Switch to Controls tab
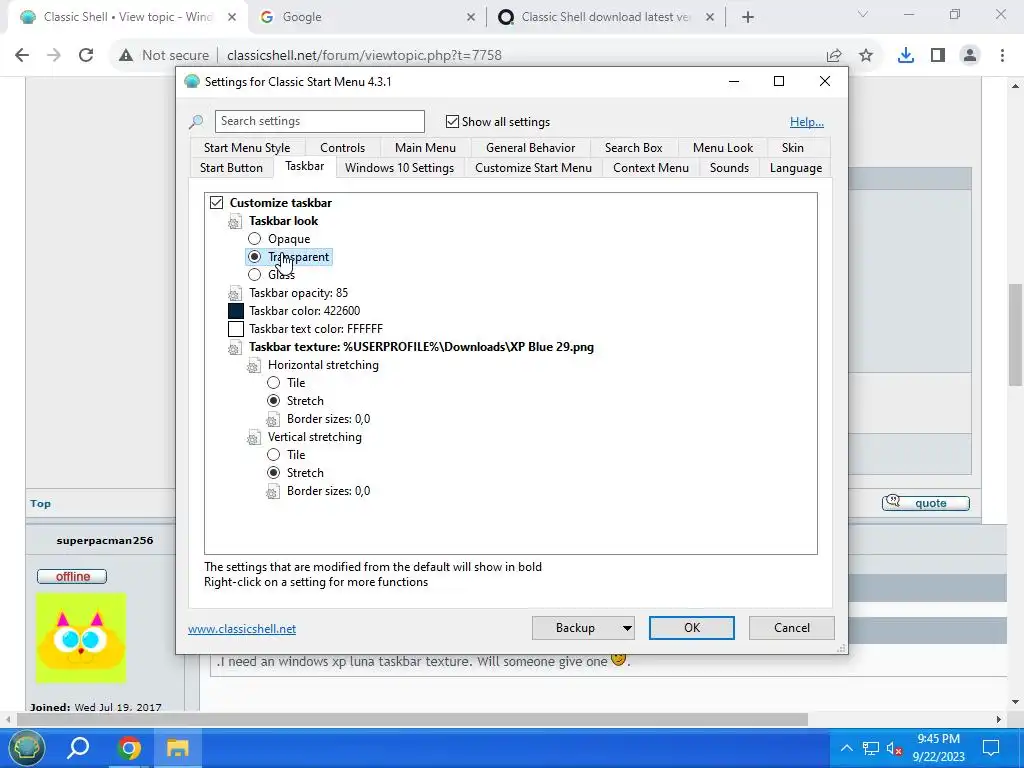 click(x=342, y=148)
